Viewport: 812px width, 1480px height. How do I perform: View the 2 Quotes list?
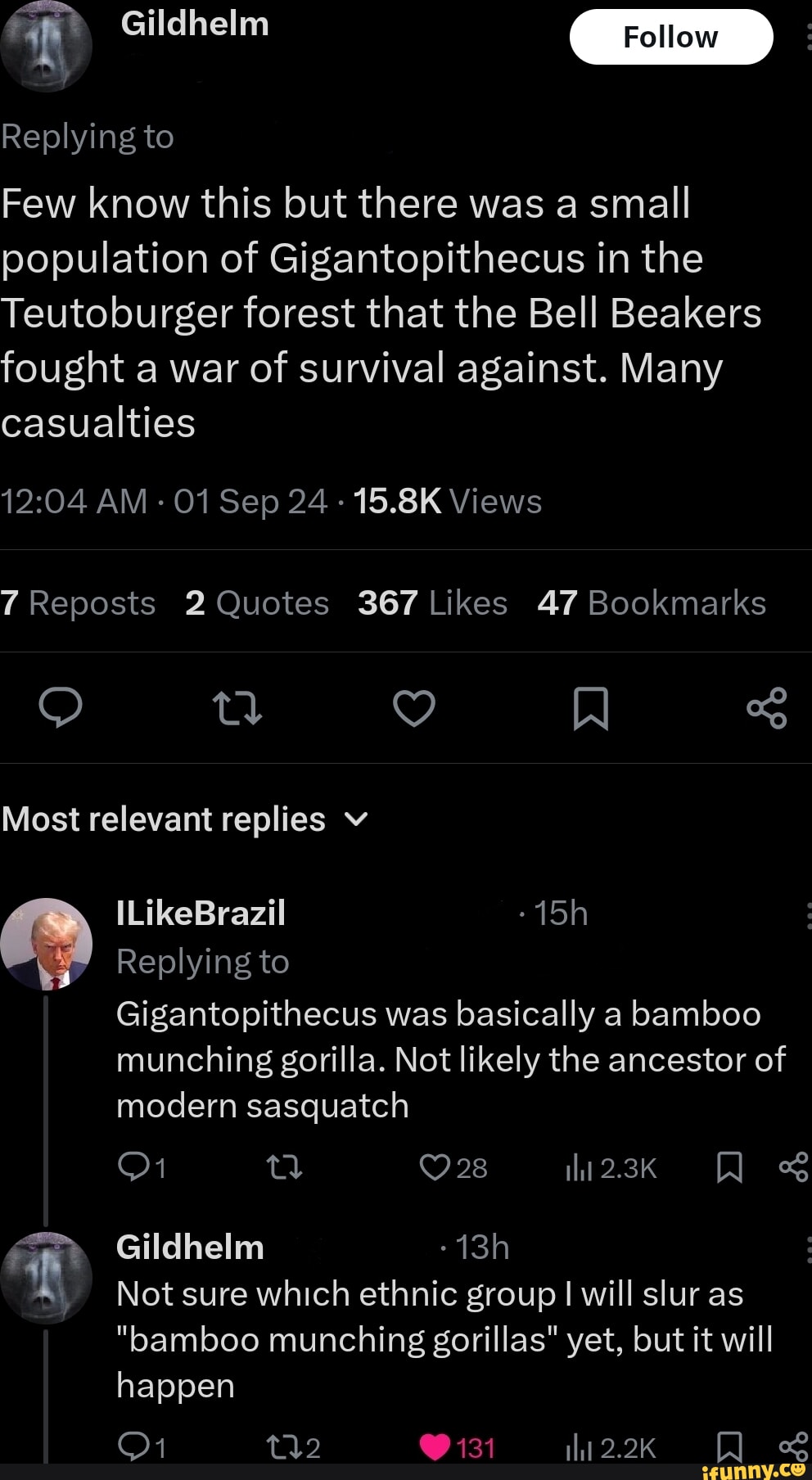[x=257, y=603]
